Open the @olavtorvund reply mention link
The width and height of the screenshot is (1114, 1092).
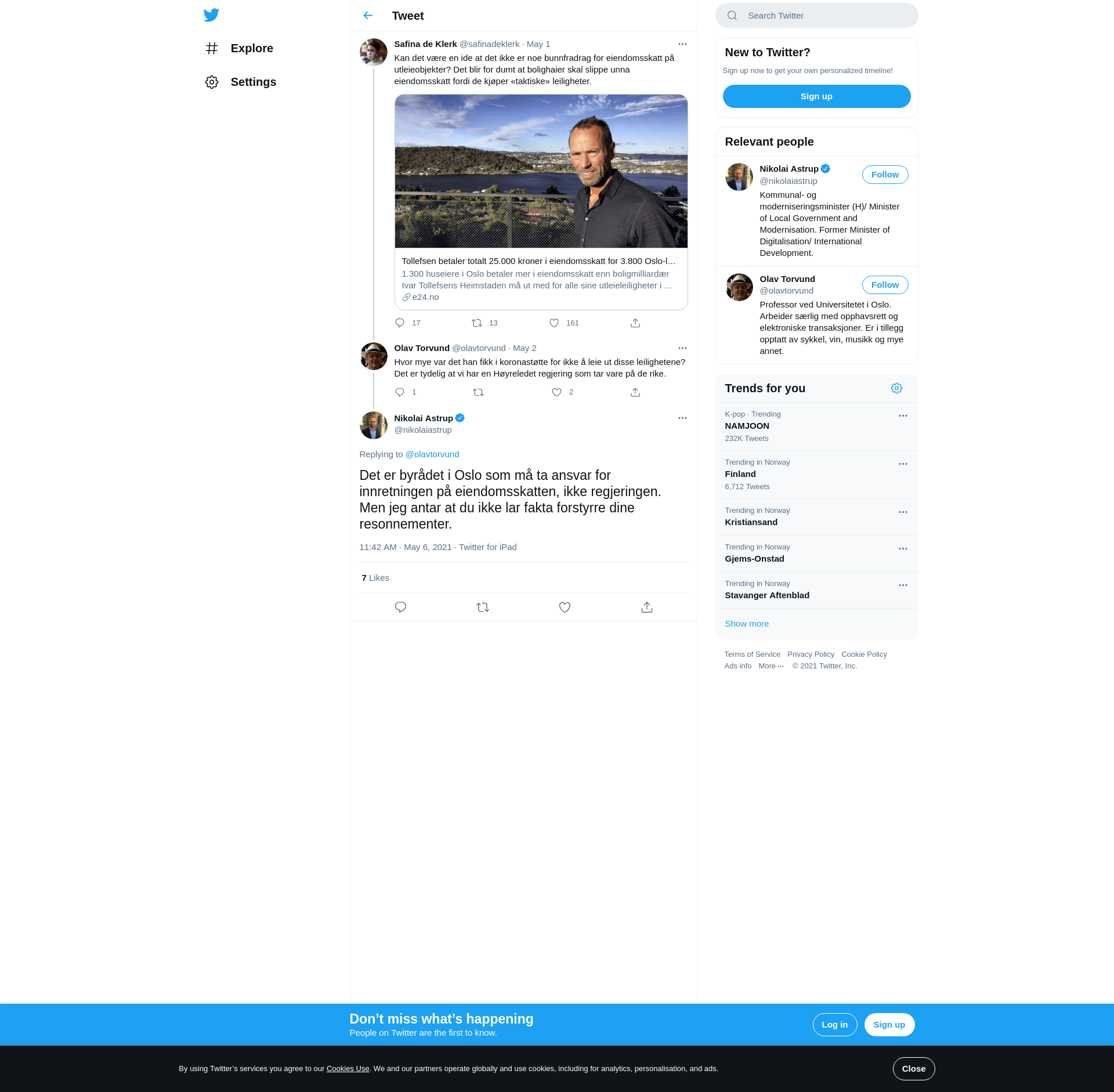click(432, 454)
